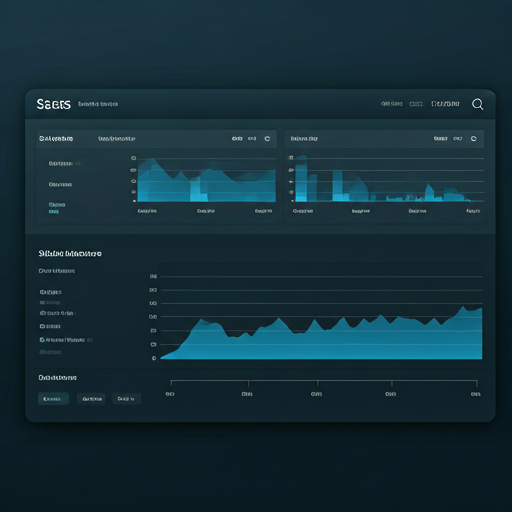Click the middle of the three bottom buttons
This screenshot has width=512, height=512.
[91, 399]
